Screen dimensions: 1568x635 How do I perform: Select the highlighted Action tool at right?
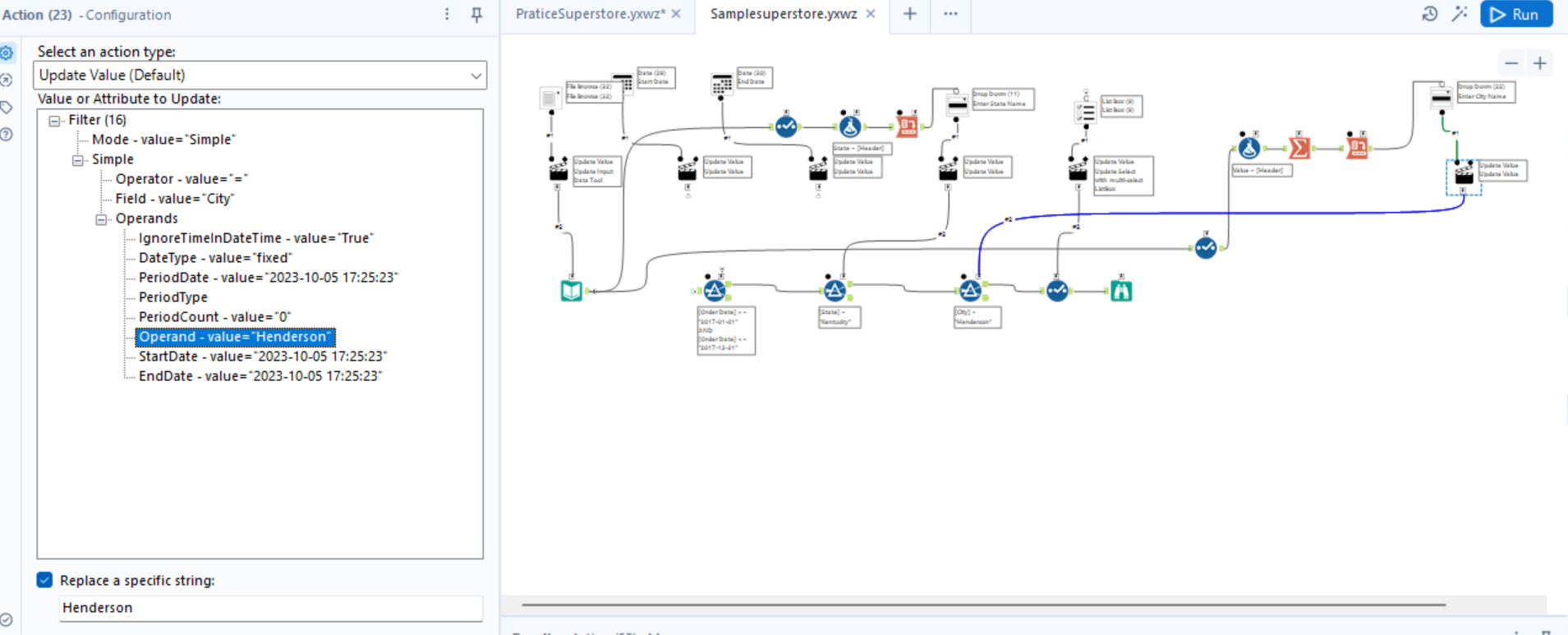[x=1464, y=175]
